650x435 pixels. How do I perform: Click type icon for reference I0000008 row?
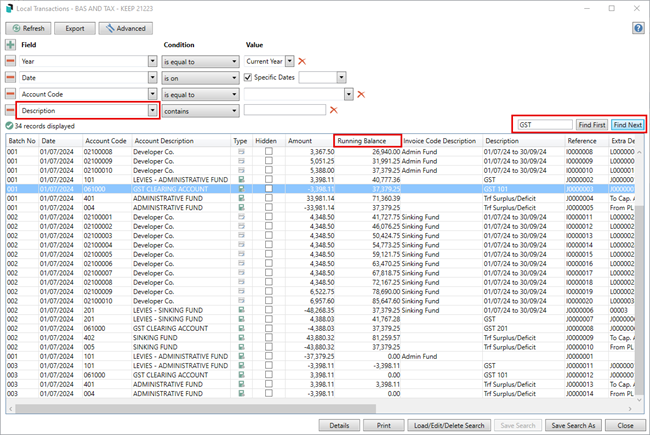[x=241, y=152]
